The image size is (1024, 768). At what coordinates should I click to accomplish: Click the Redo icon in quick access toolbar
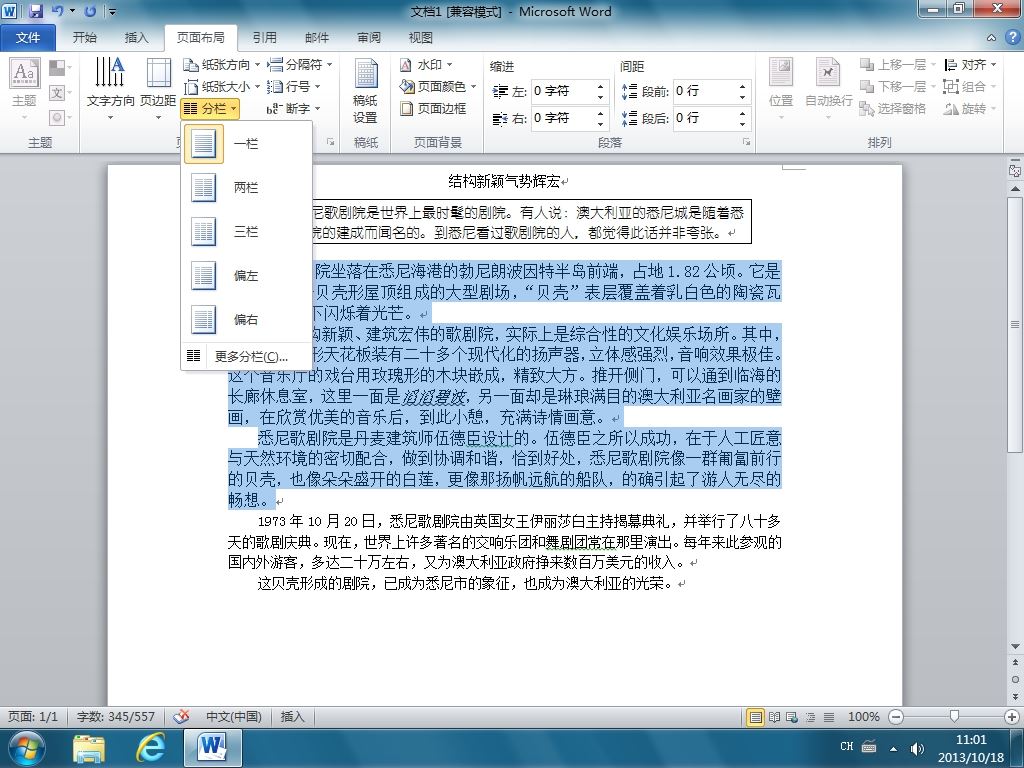(x=90, y=11)
